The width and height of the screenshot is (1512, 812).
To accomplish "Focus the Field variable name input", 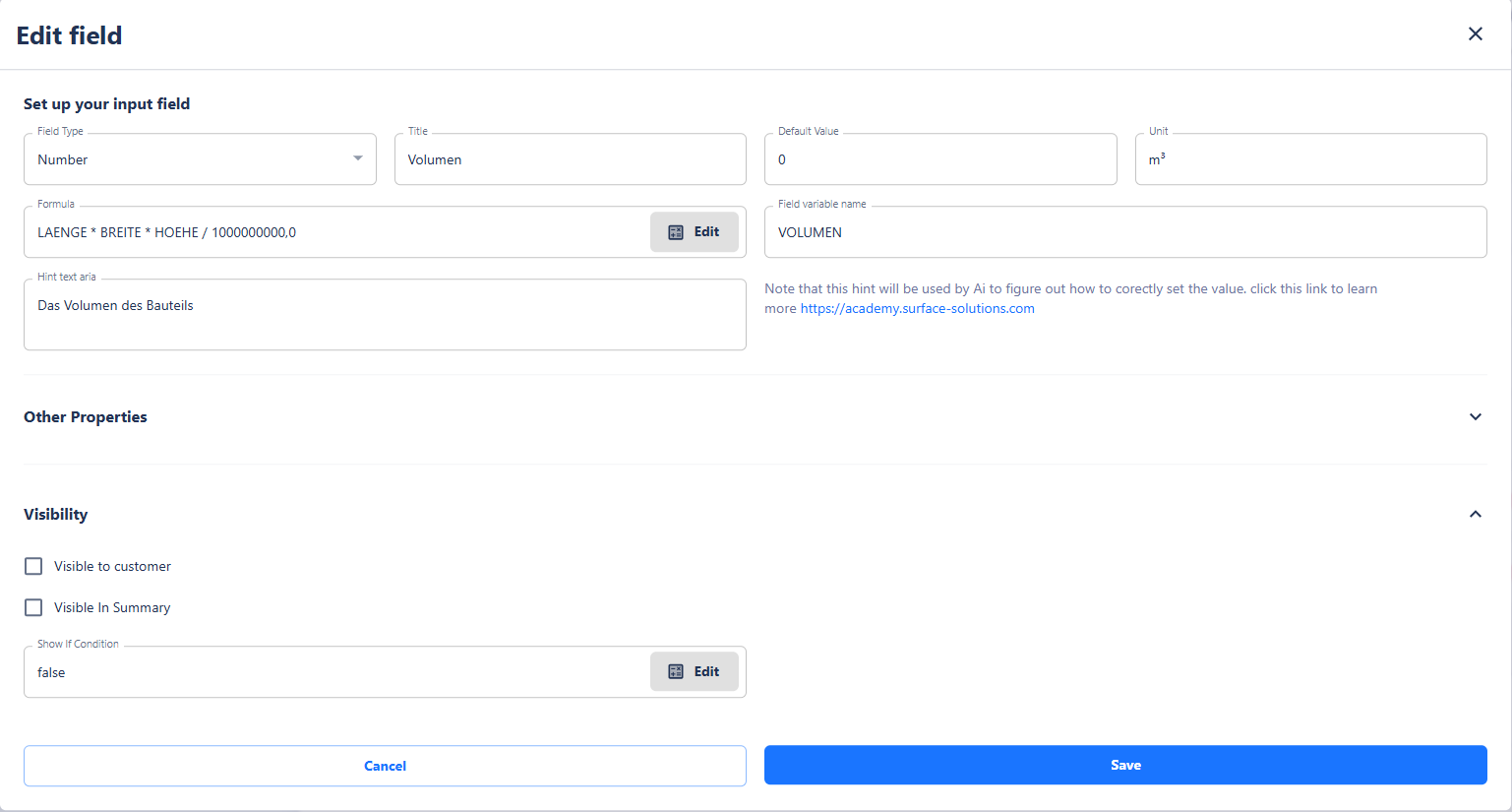I will (x=1124, y=233).
